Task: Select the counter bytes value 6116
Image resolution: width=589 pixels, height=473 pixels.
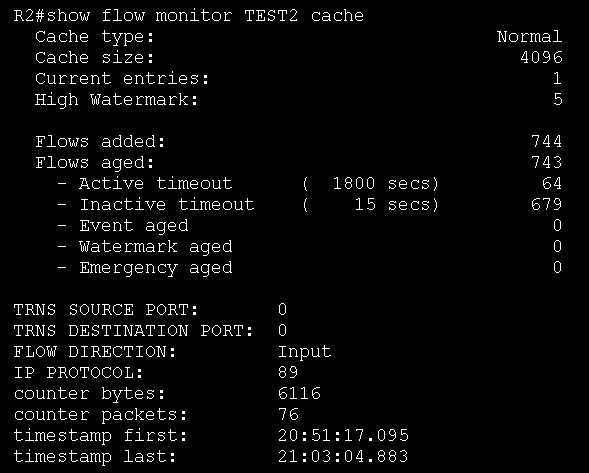Action: [x=299, y=394]
